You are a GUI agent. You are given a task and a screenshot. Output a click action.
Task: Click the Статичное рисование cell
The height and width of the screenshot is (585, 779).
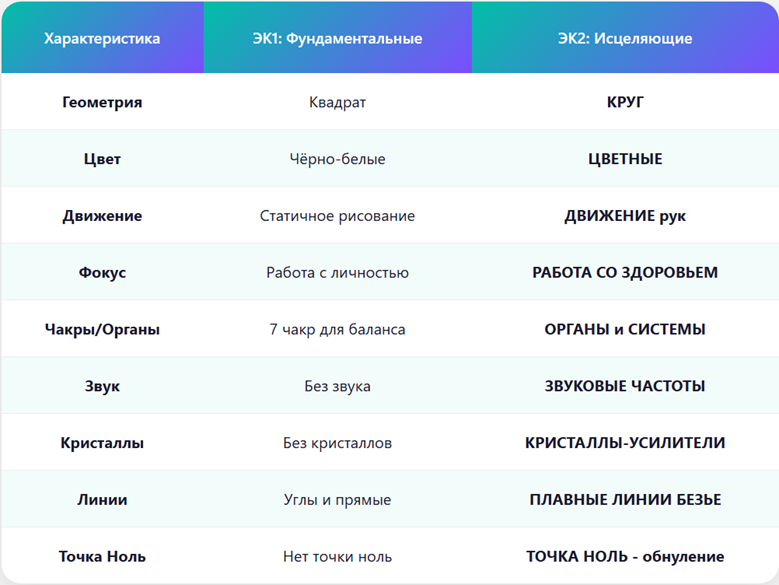coord(337,216)
